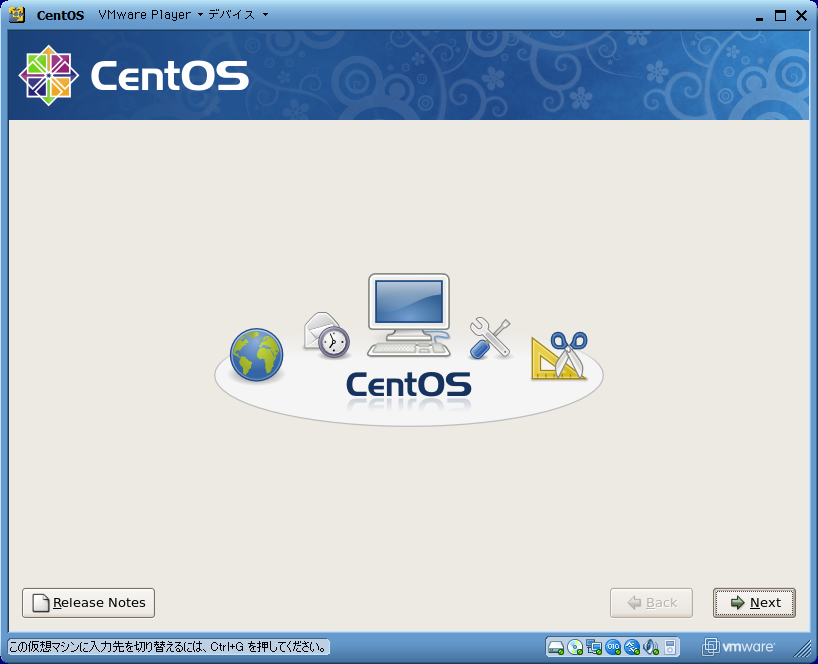Image resolution: width=818 pixels, height=664 pixels.
Task: Open the VMware Player menu
Action: click(150, 15)
